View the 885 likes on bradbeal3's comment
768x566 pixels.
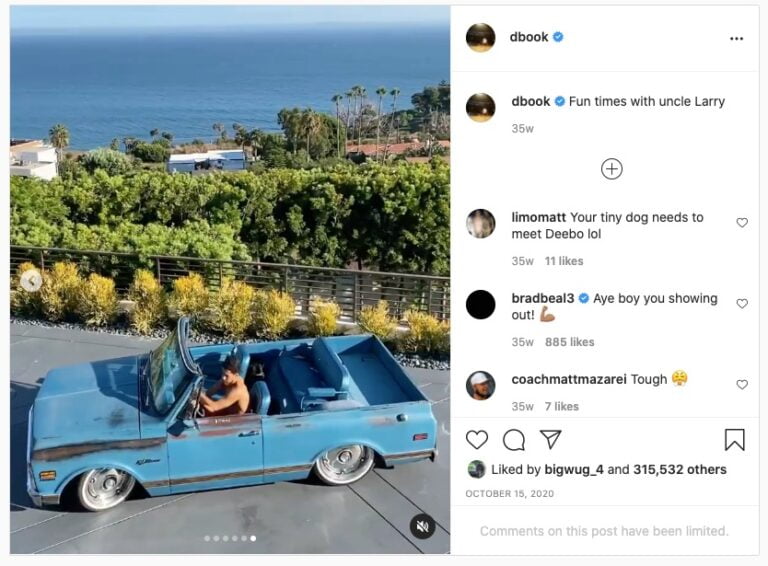click(x=569, y=342)
